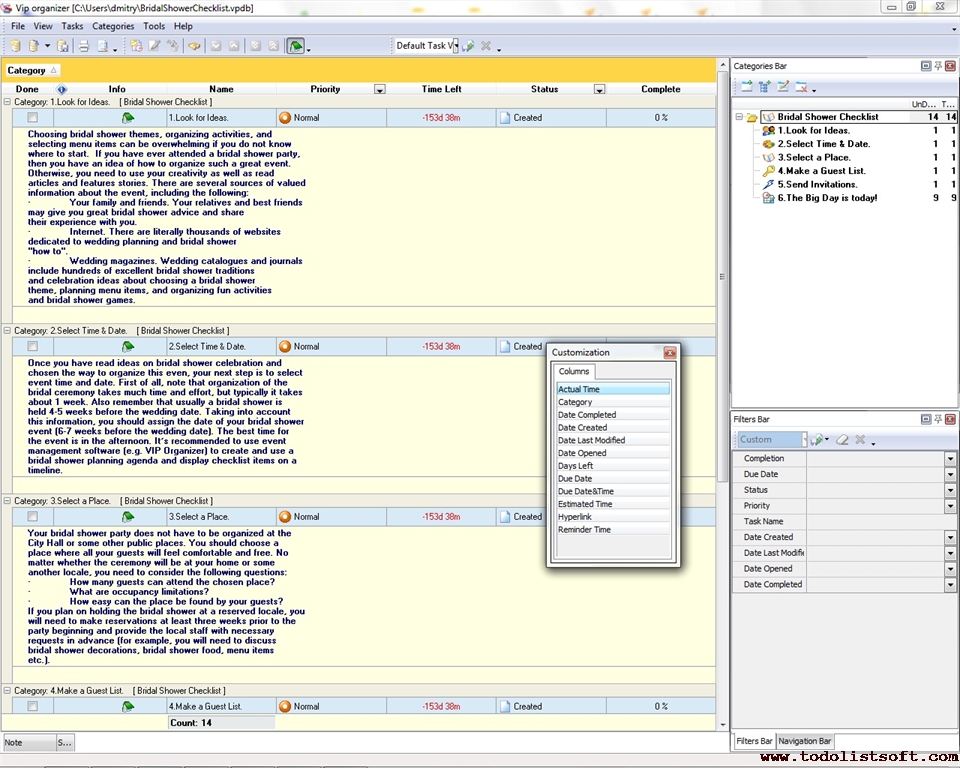
Task: Open the Tools menu
Action: pos(154,26)
